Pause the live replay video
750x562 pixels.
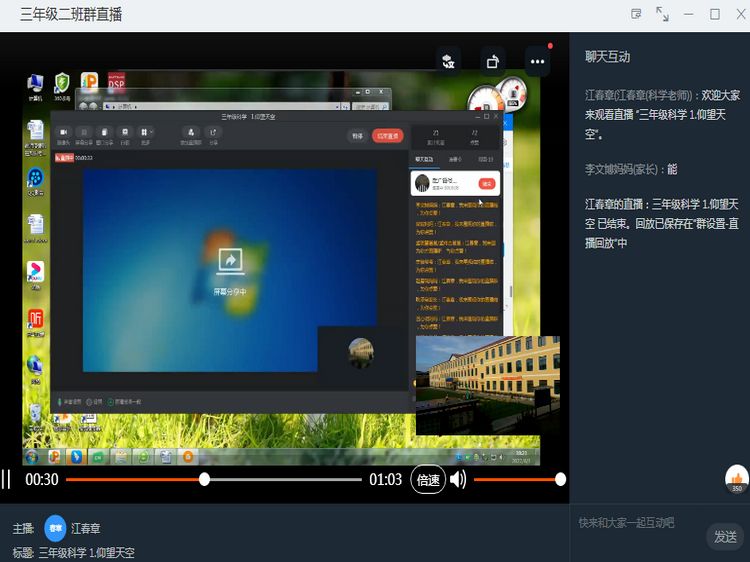[7, 480]
